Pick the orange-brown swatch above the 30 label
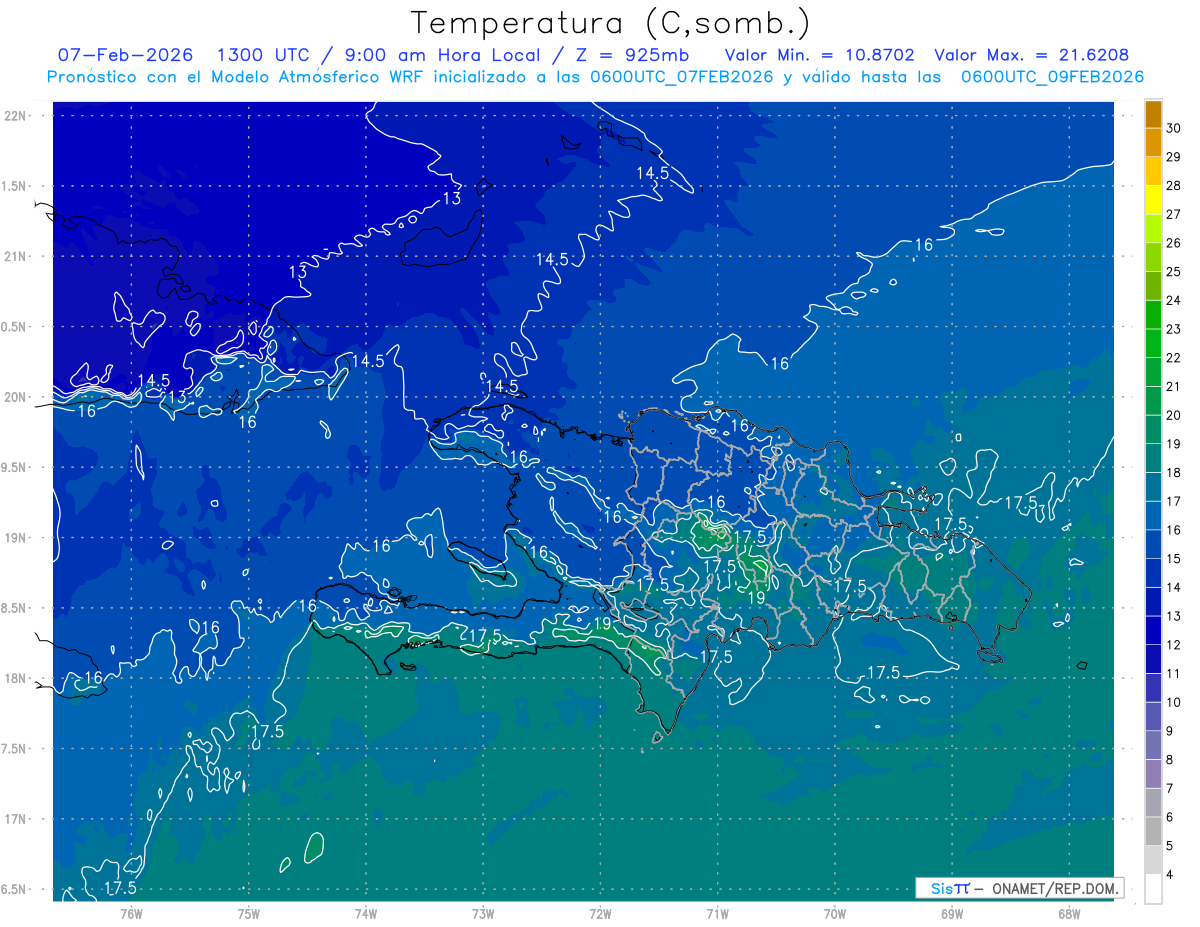 pos(1153,114)
